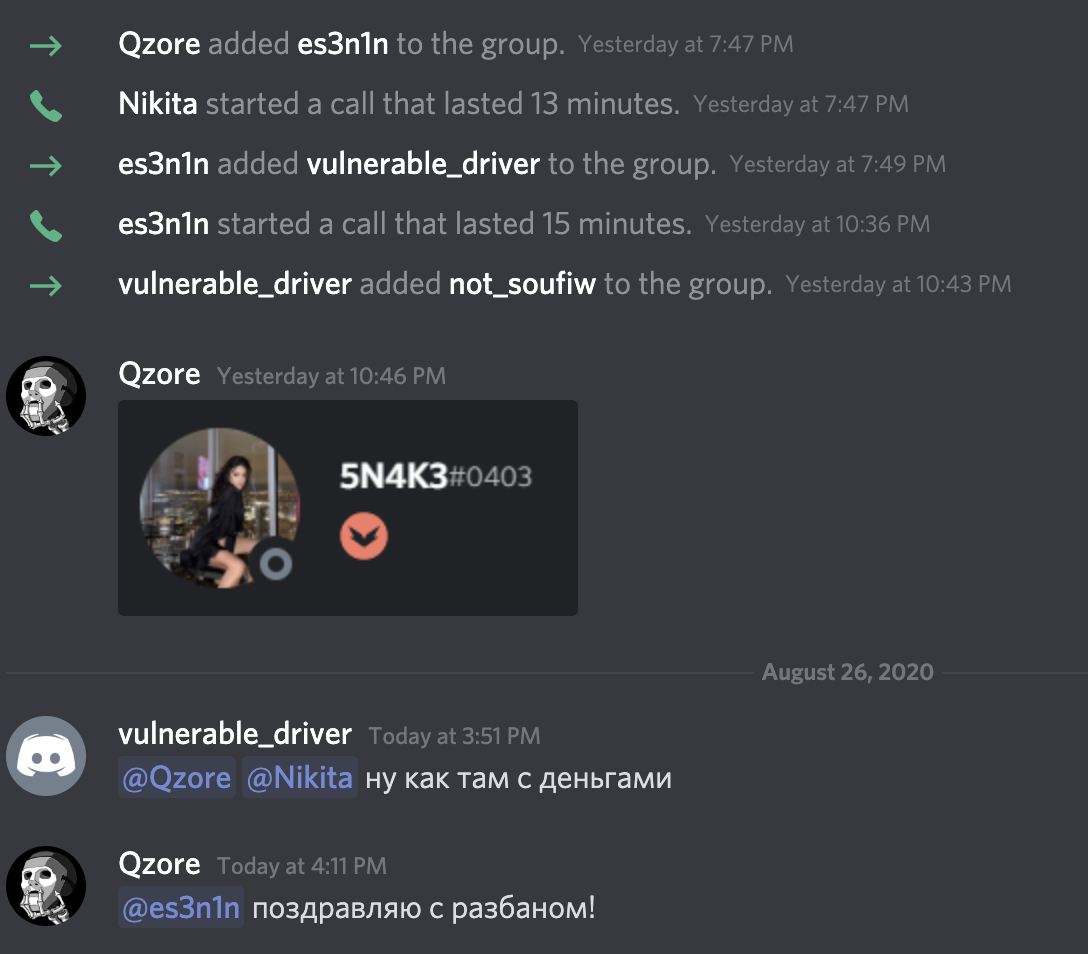
Task: Click the phone icon beside Nikita's 13-minute call
Action: 46,106
